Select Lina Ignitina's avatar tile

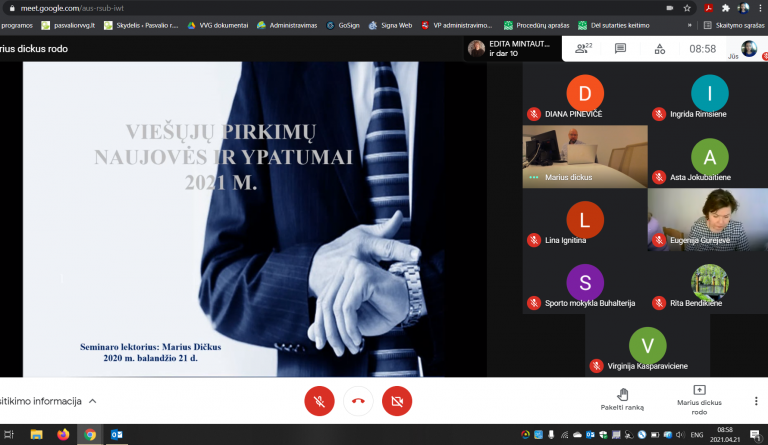[x=585, y=220]
